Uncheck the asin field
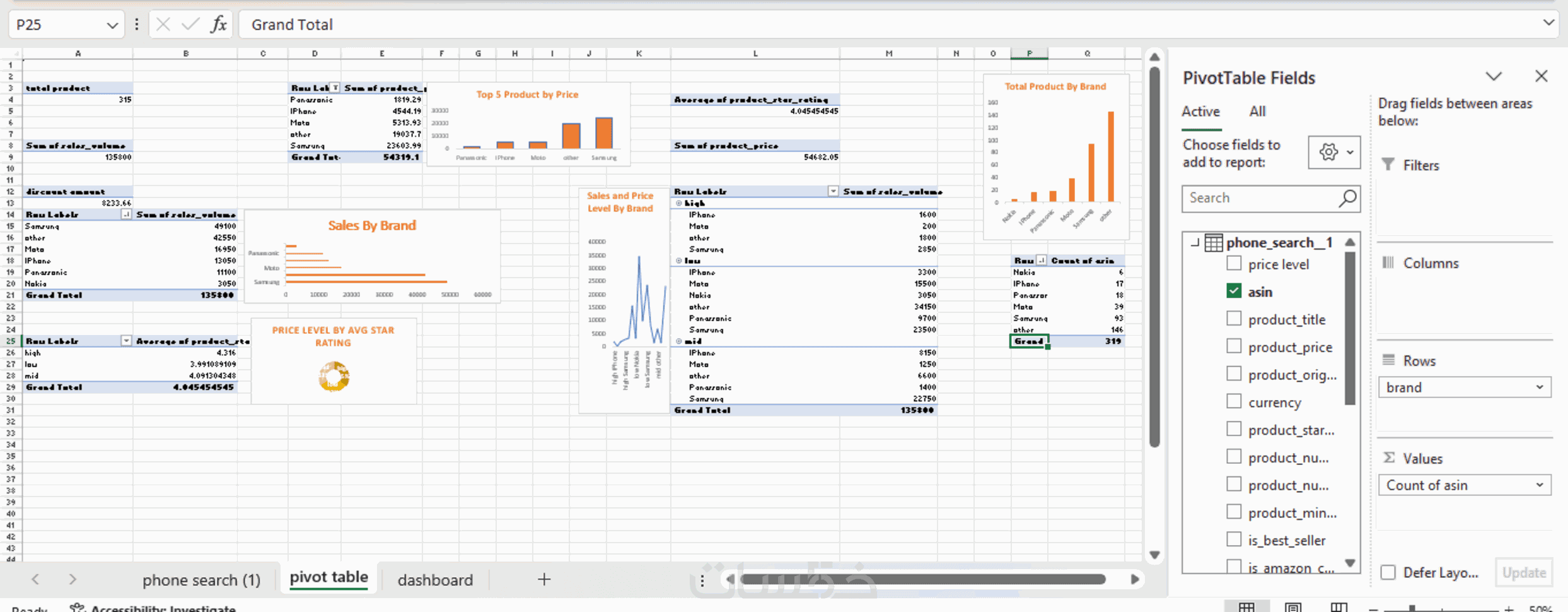 [x=1234, y=291]
